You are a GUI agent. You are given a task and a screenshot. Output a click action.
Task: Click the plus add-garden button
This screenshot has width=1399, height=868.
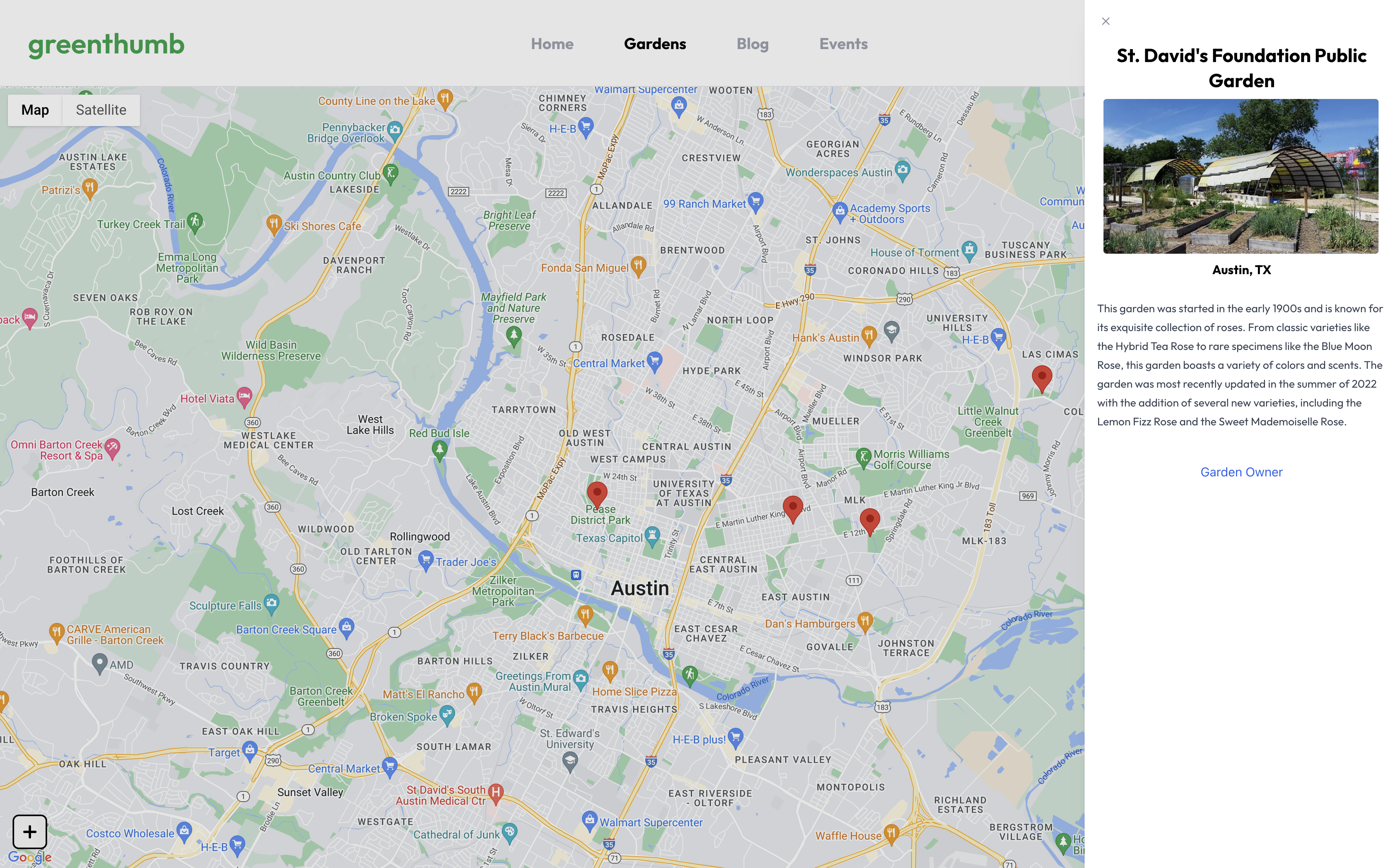coord(30,831)
